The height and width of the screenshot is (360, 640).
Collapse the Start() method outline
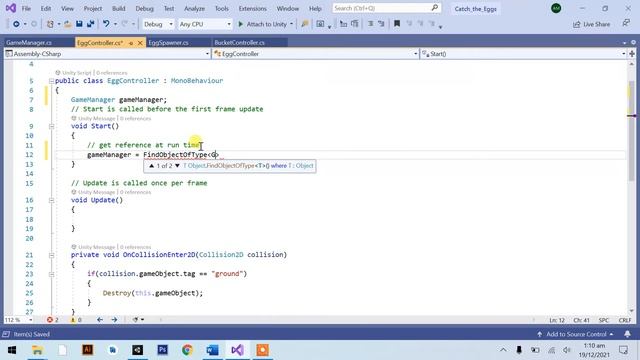click(51, 126)
